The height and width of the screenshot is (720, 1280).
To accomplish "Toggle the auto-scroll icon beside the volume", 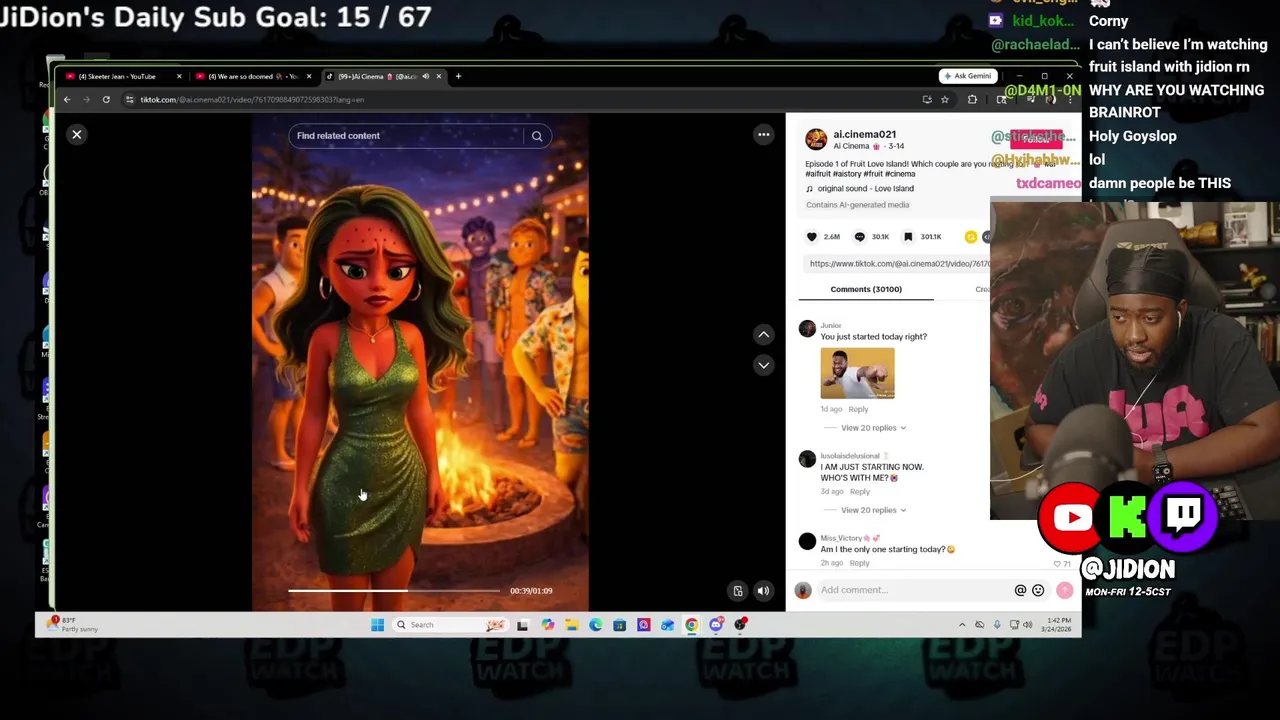I will [x=738, y=591].
